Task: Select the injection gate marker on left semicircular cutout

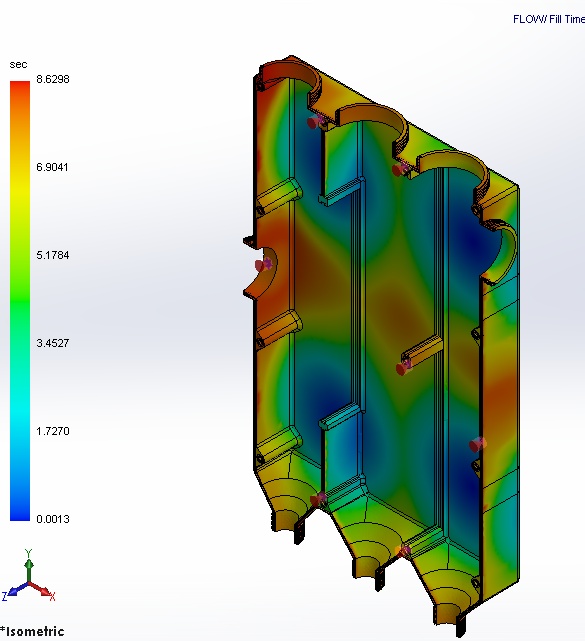Action: click(264, 265)
